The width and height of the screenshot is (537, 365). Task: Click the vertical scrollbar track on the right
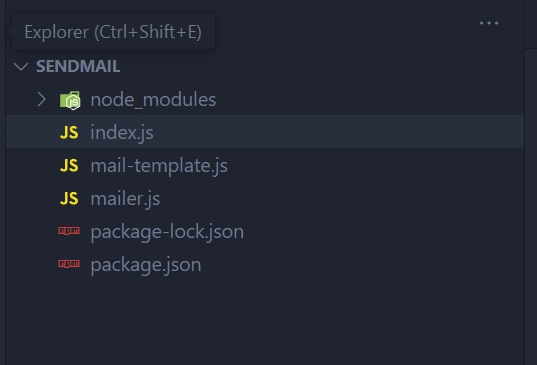530,207
